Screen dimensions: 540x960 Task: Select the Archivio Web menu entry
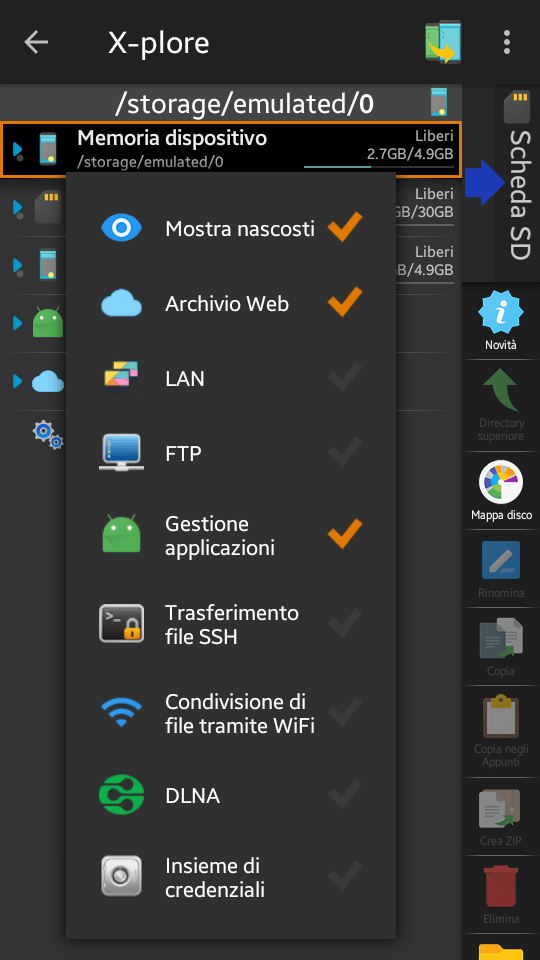pos(231,304)
